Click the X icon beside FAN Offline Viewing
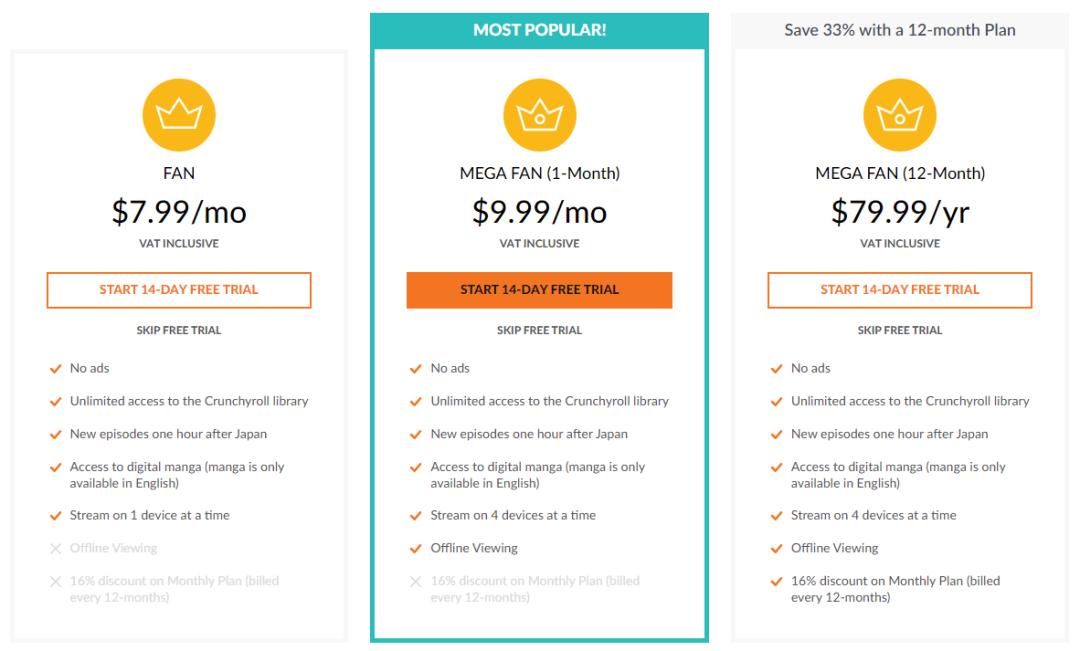This screenshot has height=651, width=1080. (x=56, y=548)
